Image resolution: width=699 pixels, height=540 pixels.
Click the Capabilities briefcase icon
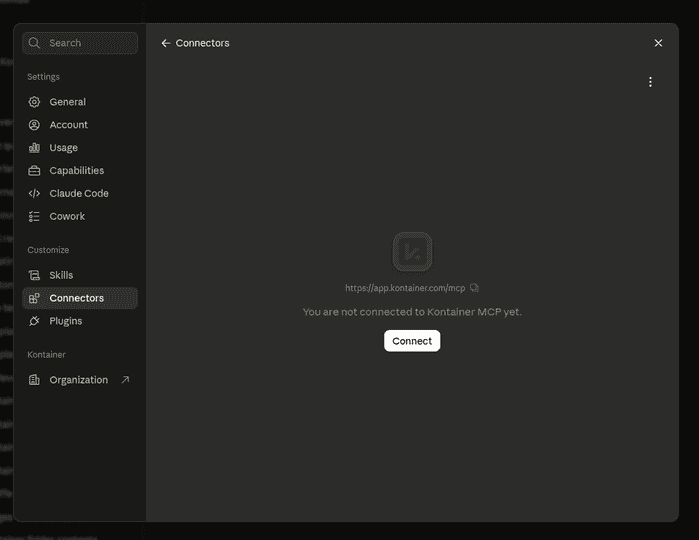tap(34, 171)
